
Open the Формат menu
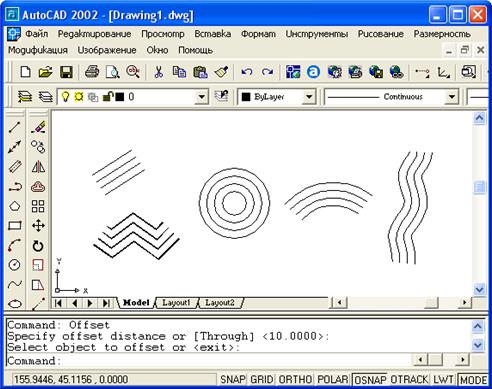point(258,34)
